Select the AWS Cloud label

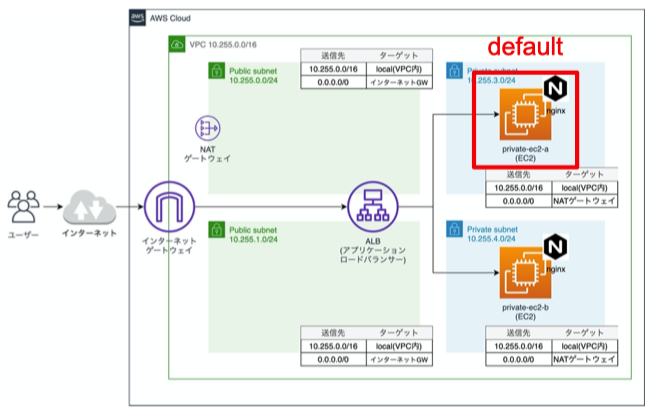tap(170, 18)
